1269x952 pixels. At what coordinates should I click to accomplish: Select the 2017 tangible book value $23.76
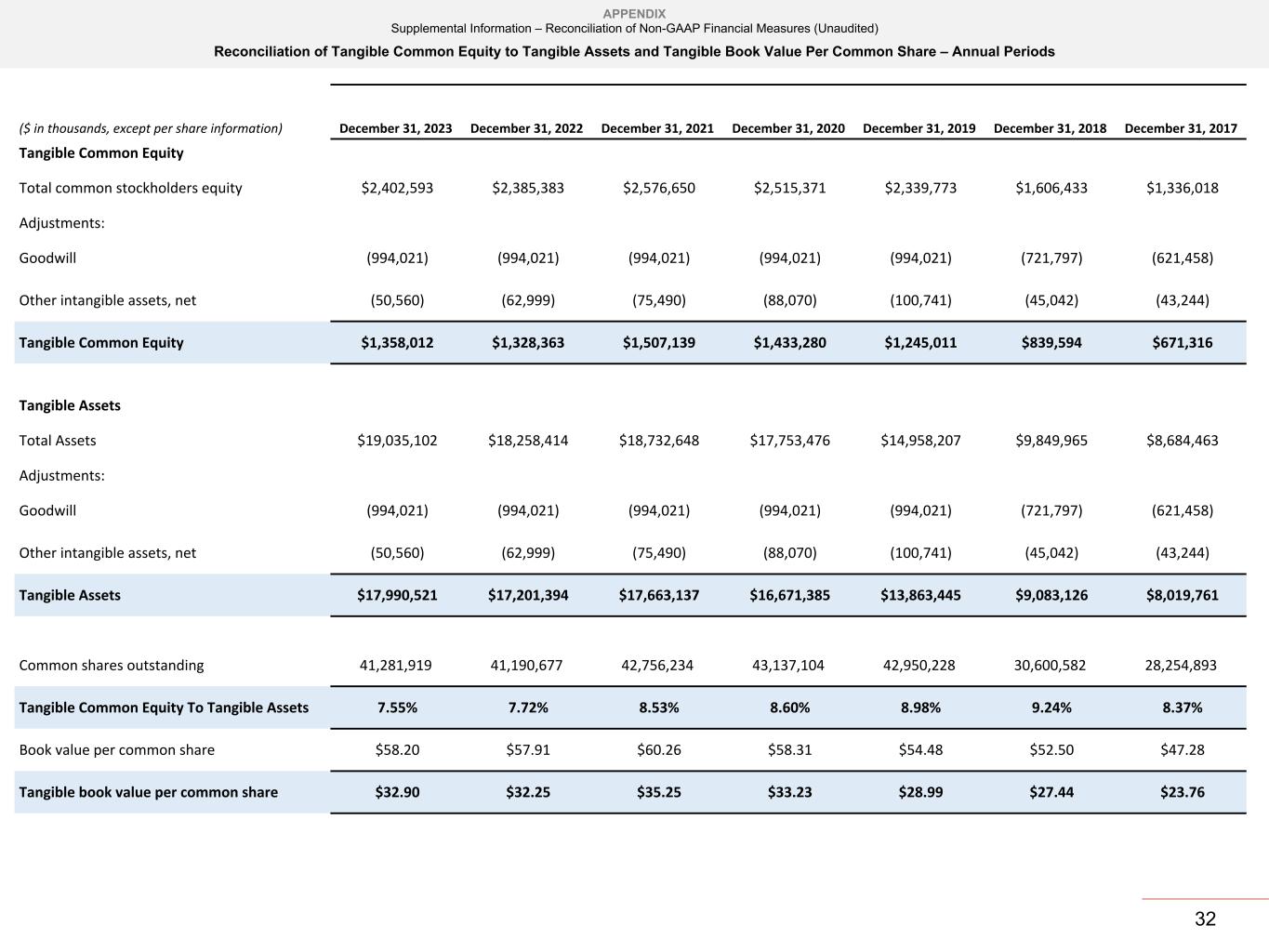(x=1182, y=792)
